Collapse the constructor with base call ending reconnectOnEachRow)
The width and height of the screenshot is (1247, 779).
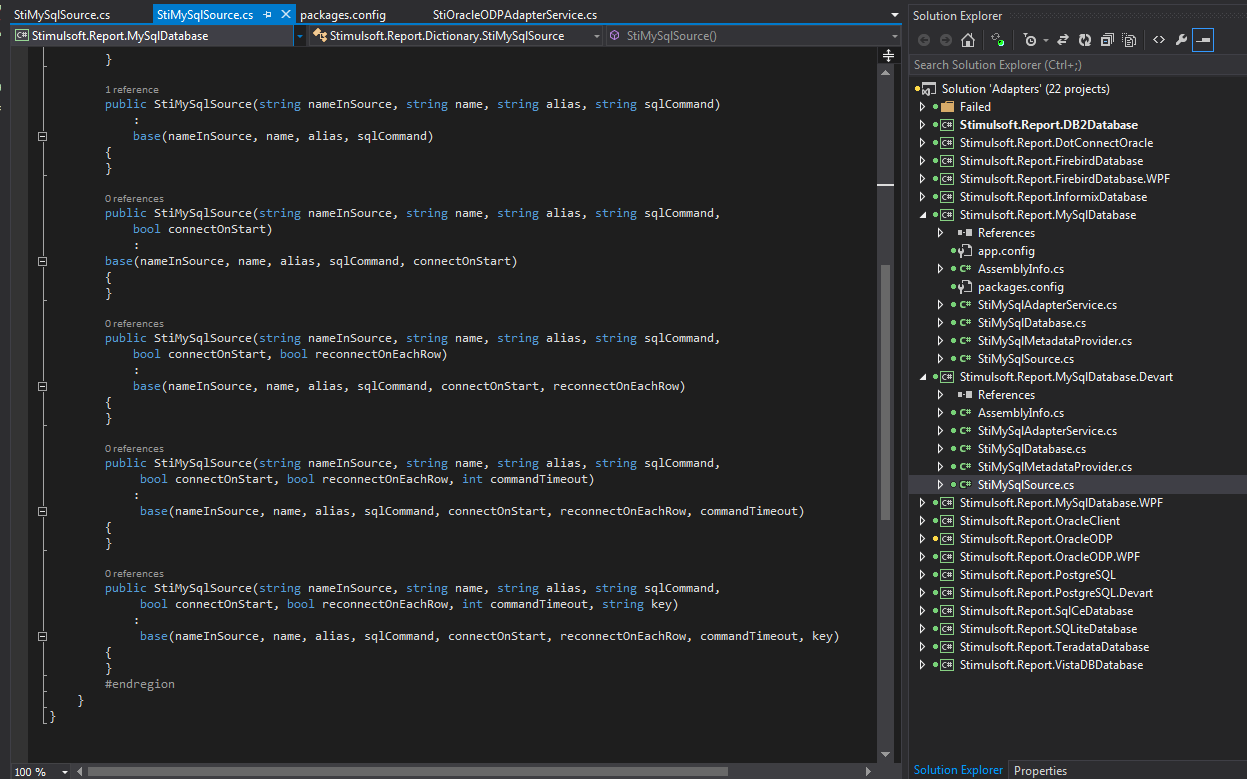[x=42, y=386]
